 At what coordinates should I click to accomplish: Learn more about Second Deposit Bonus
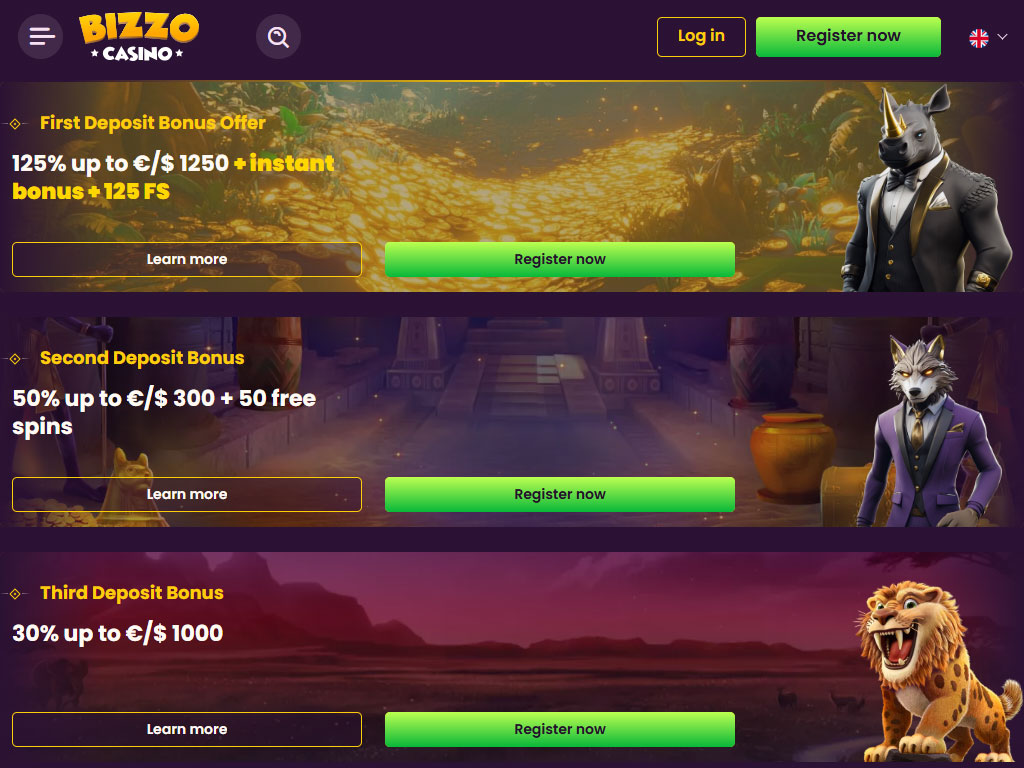[x=187, y=494]
